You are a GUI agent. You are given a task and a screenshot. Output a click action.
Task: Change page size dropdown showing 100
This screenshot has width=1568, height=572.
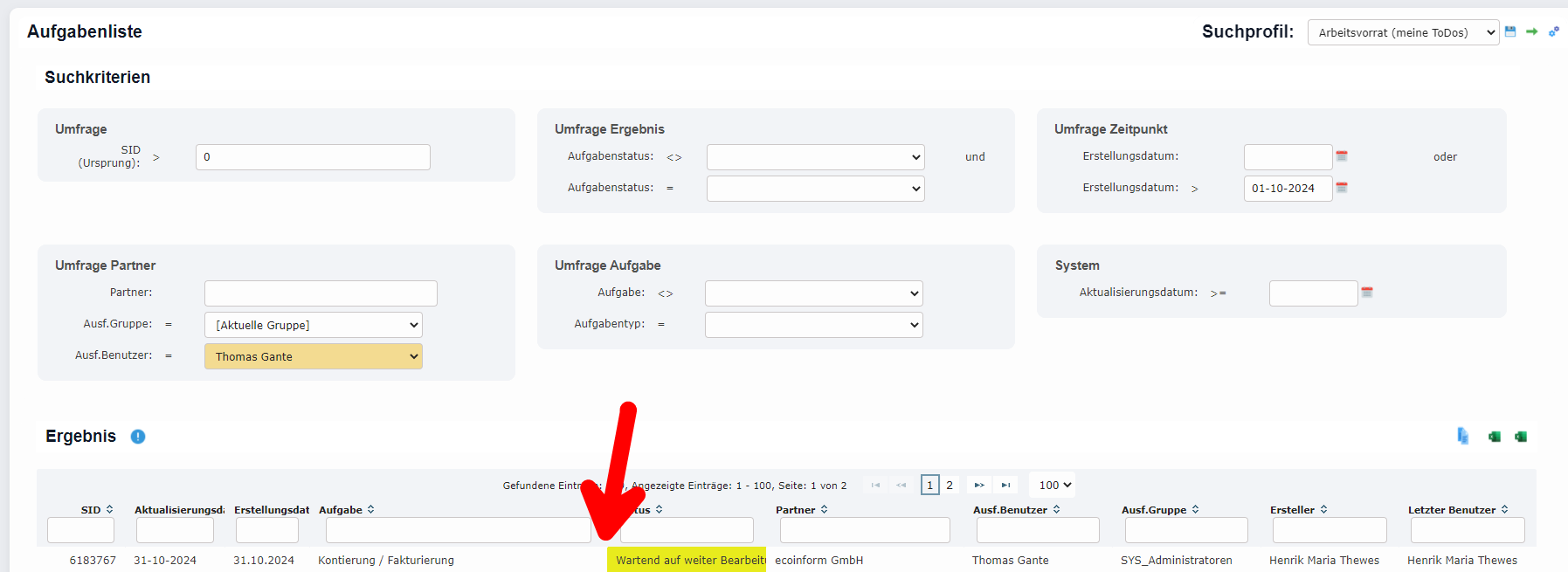click(1054, 485)
